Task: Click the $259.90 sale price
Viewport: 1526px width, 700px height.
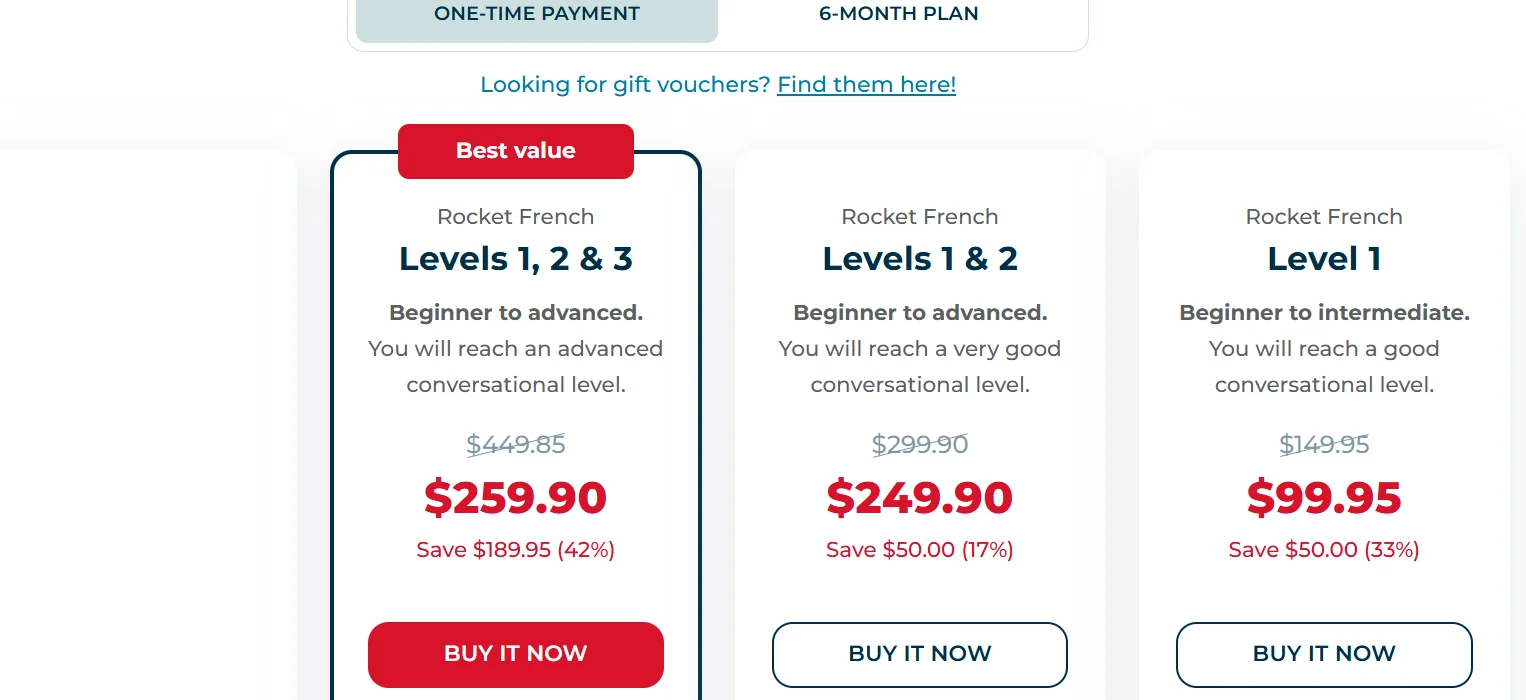Action: click(x=515, y=498)
